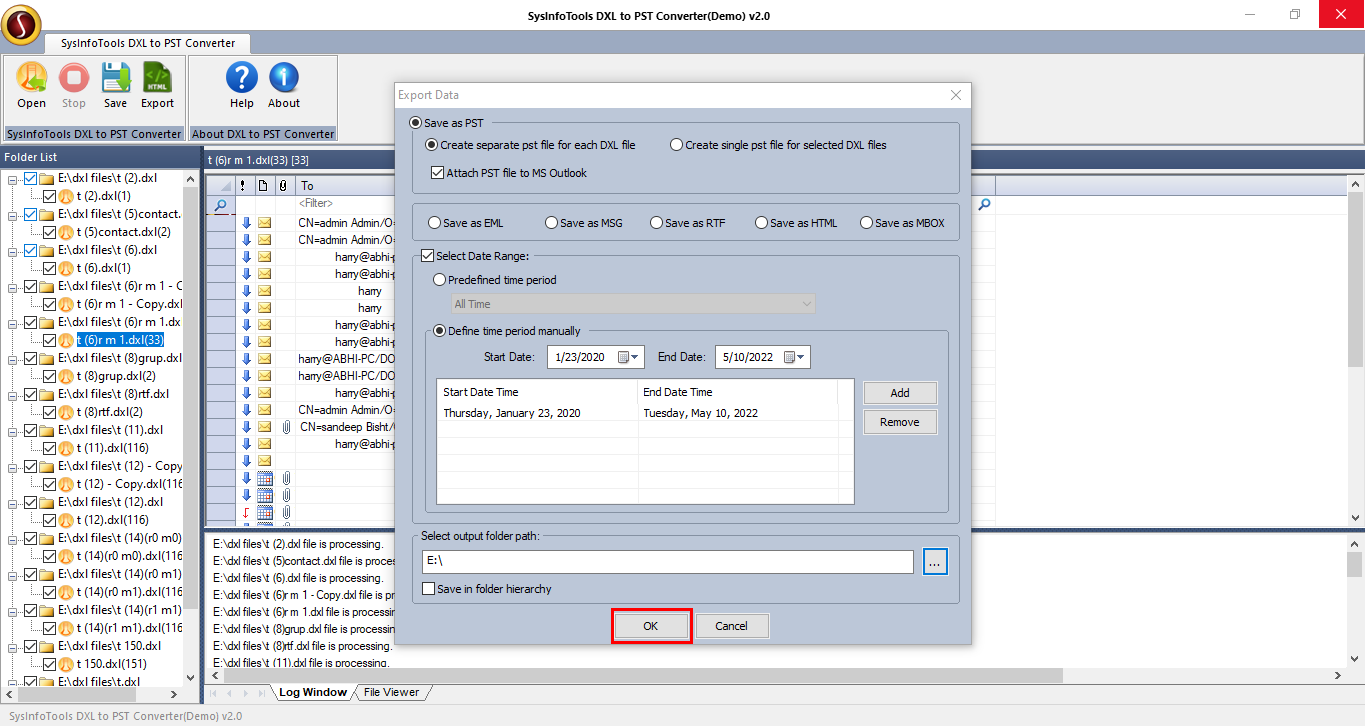This screenshot has height=726, width=1365.
Task: Open the Start Date calendar dropdown
Action: pyautogui.click(x=629, y=357)
